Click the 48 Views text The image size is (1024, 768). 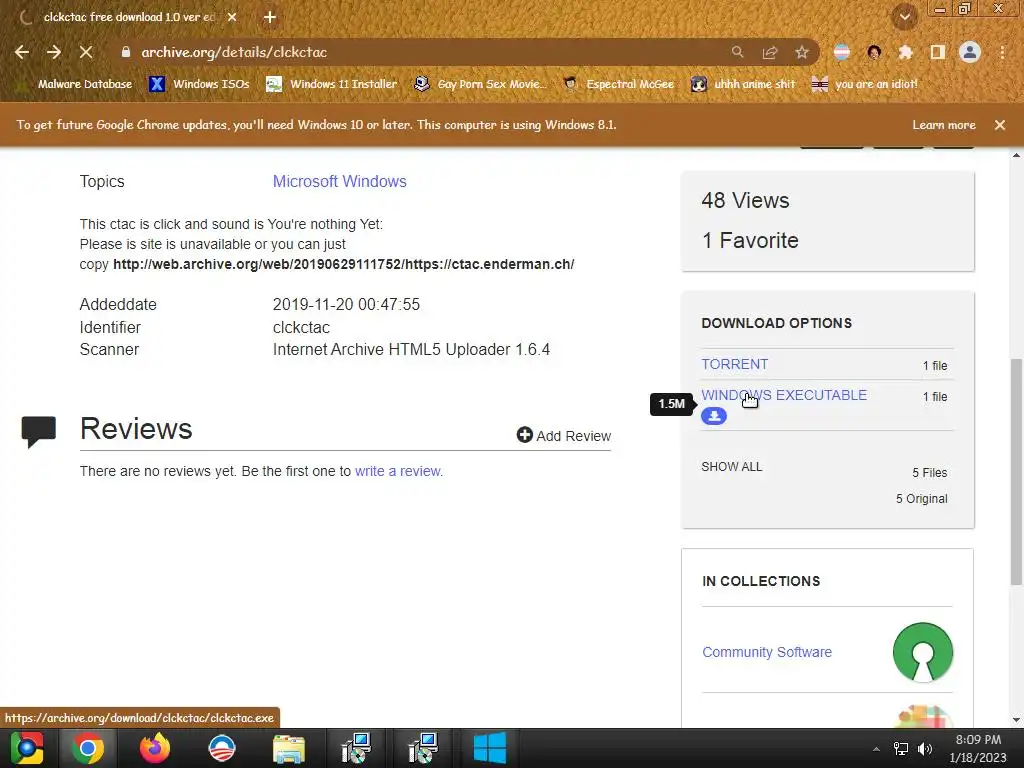(x=745, y=200)
